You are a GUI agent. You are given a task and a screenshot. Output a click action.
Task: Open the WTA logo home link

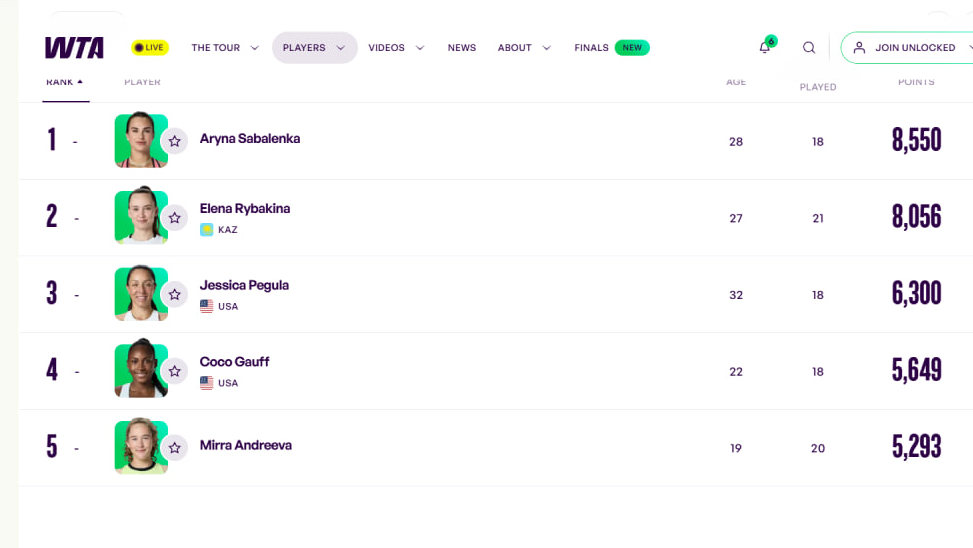tap(74, 48)
